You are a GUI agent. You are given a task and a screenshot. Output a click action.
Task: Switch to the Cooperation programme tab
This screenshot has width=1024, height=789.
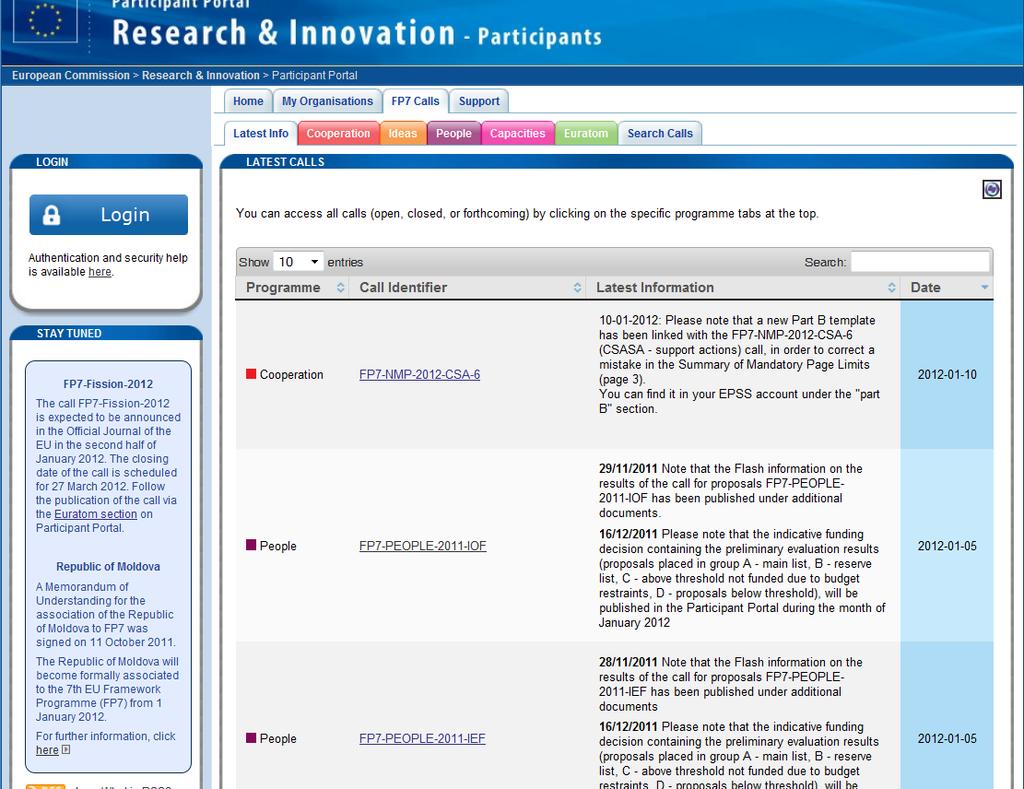(338, 133)
